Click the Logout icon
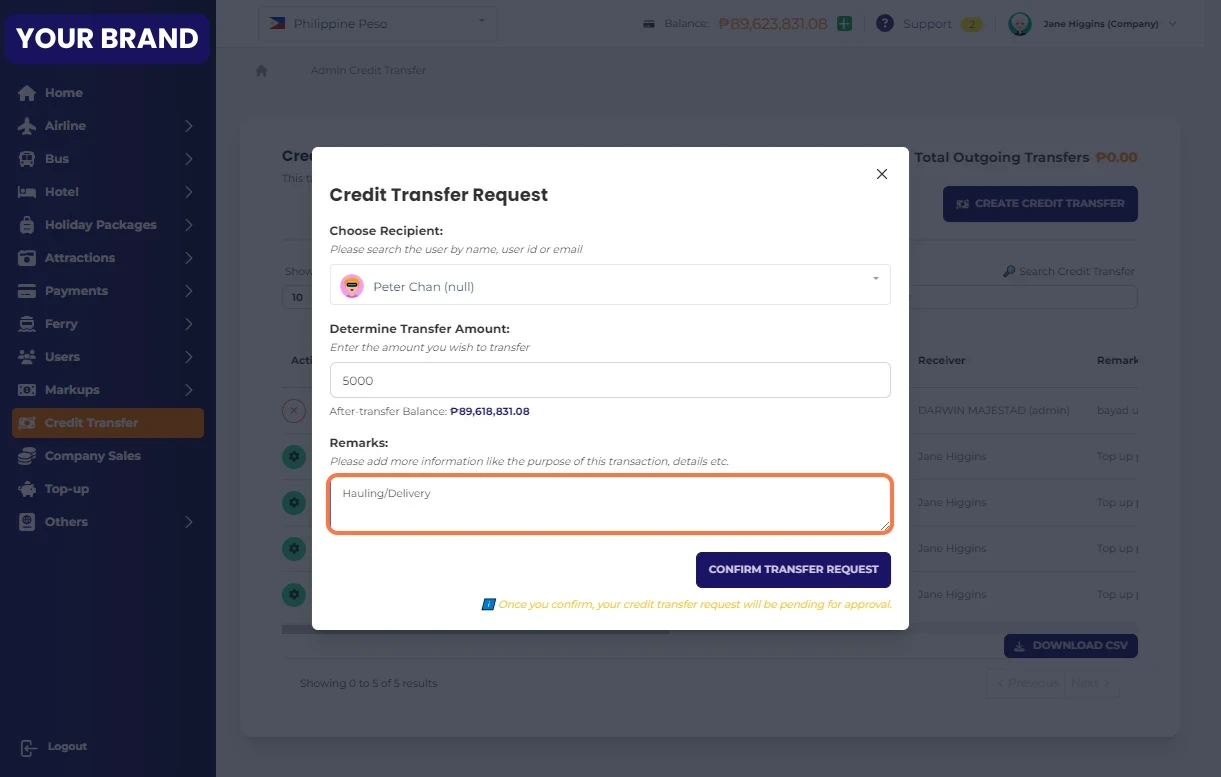The height and width of the screenshot is (777, 1221). 28,747
